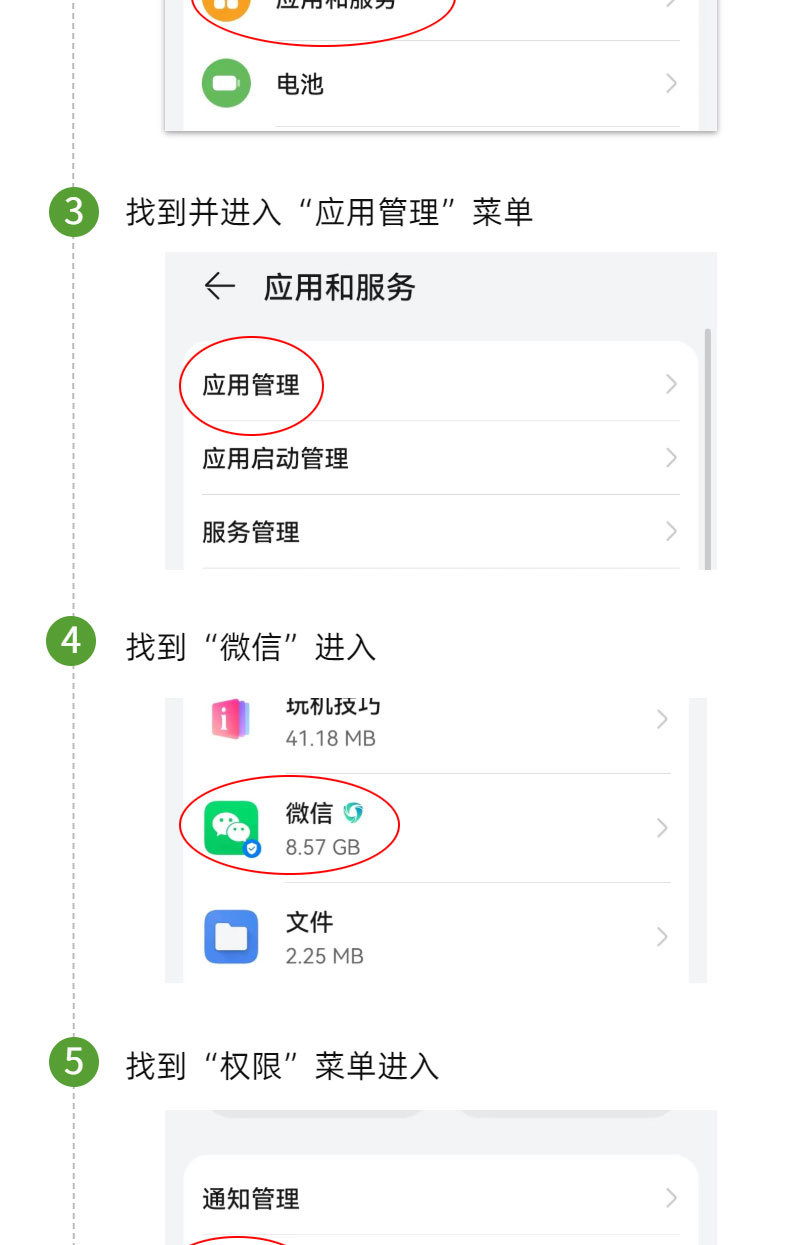
Task: Select the 服务管理 menu entry
Action: pyautogui.click(x=441, y=531)
